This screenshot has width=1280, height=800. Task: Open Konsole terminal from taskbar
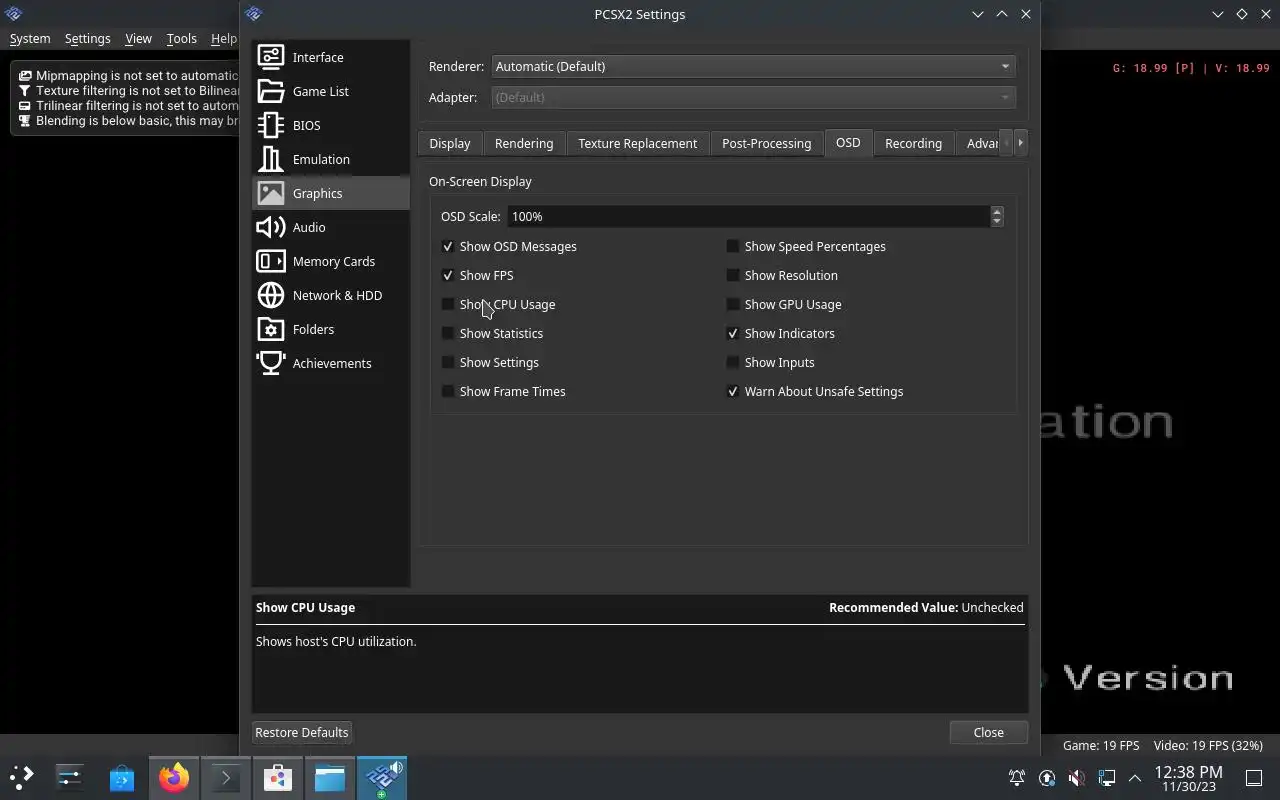point(225,777)
